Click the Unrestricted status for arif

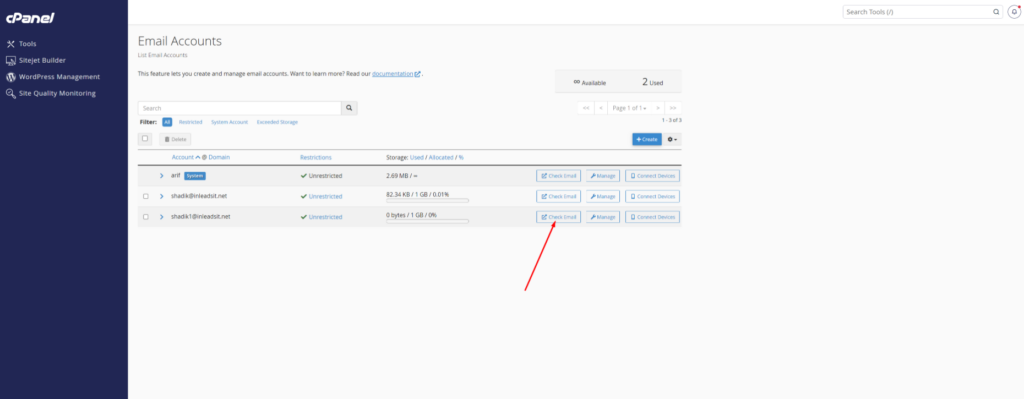click(321, 176)
